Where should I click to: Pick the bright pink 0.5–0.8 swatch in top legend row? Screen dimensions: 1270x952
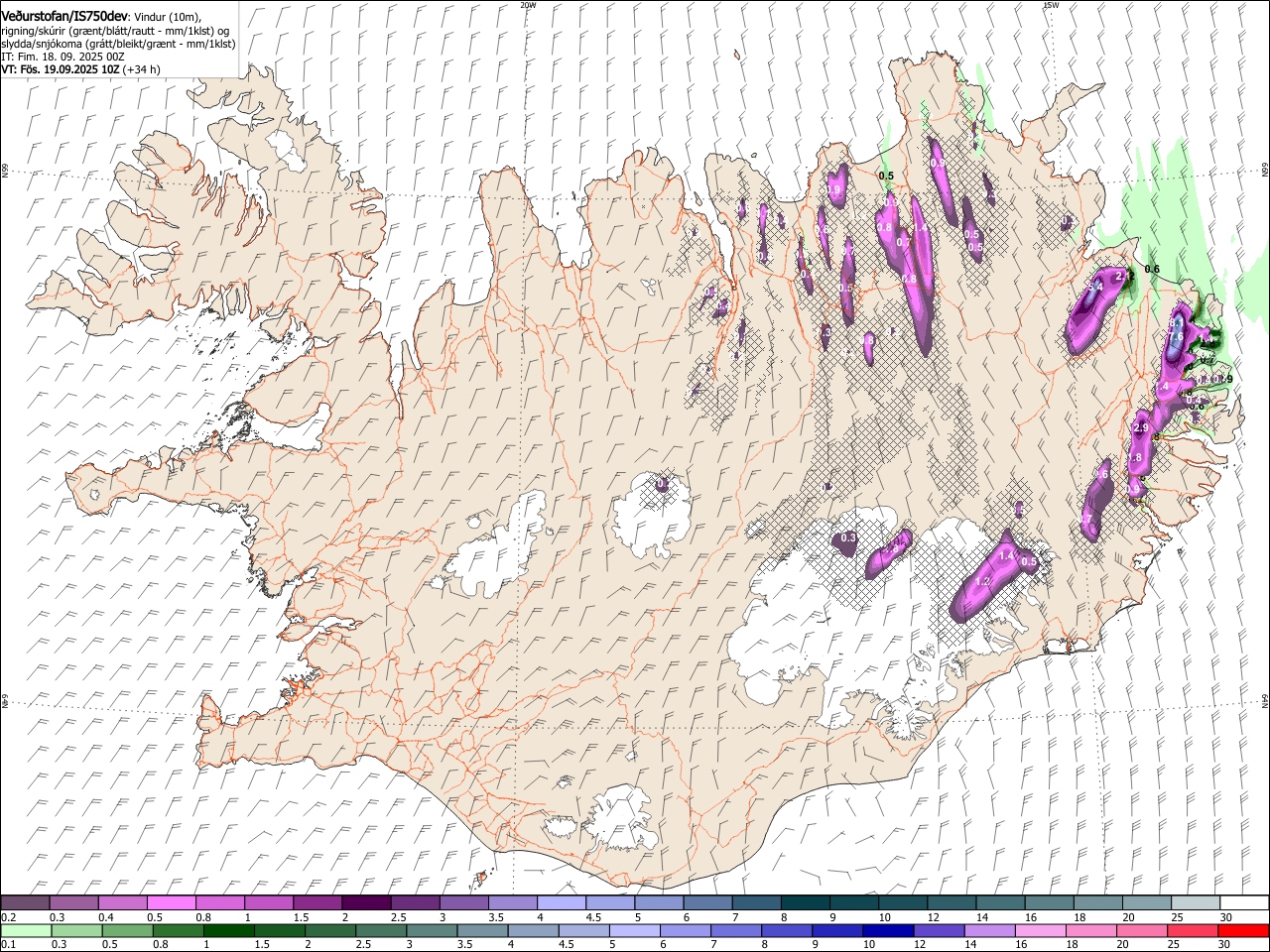coord(172,902)
